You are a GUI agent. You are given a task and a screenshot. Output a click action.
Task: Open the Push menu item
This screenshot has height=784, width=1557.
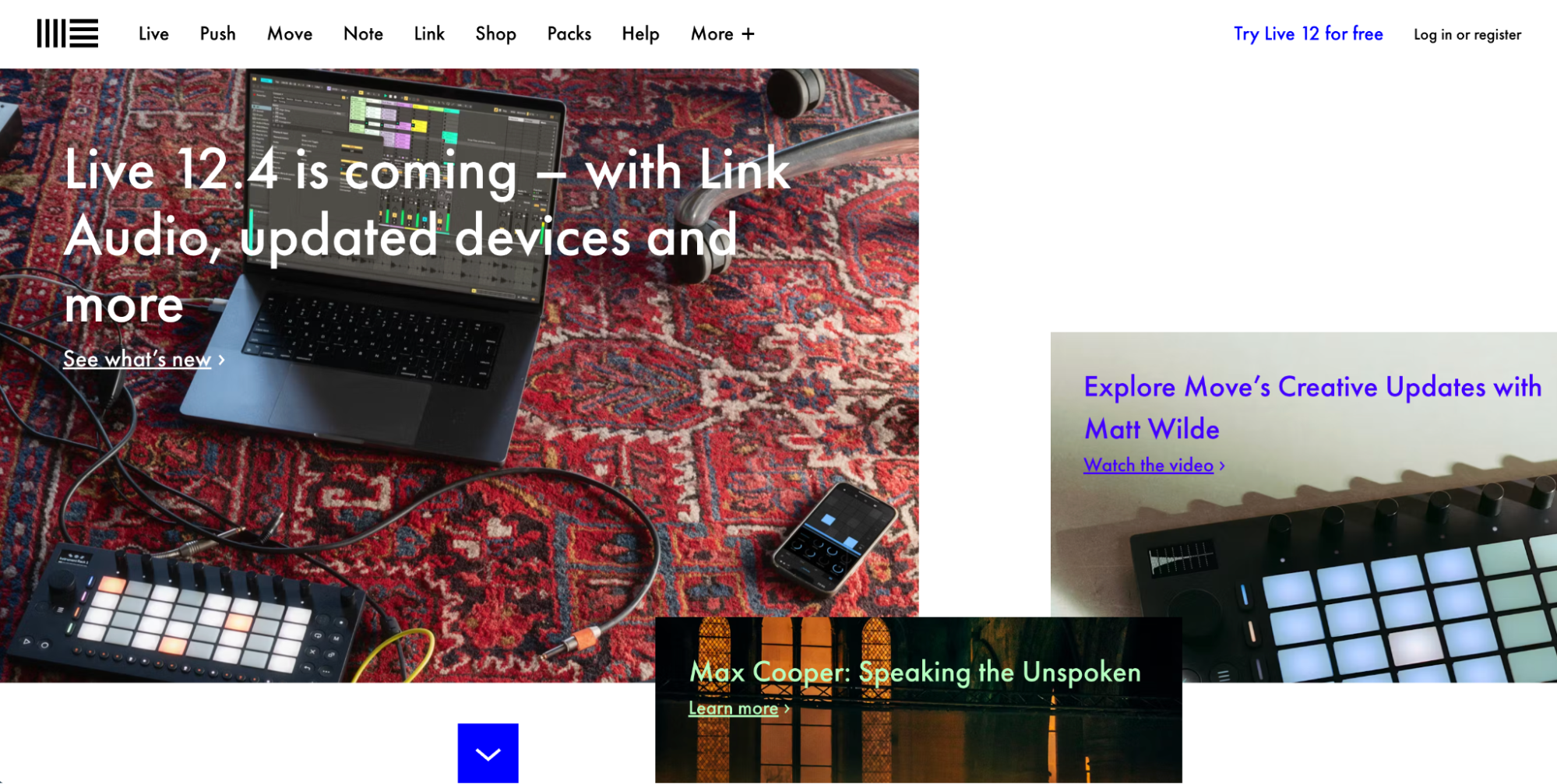(x=218, y=33)
